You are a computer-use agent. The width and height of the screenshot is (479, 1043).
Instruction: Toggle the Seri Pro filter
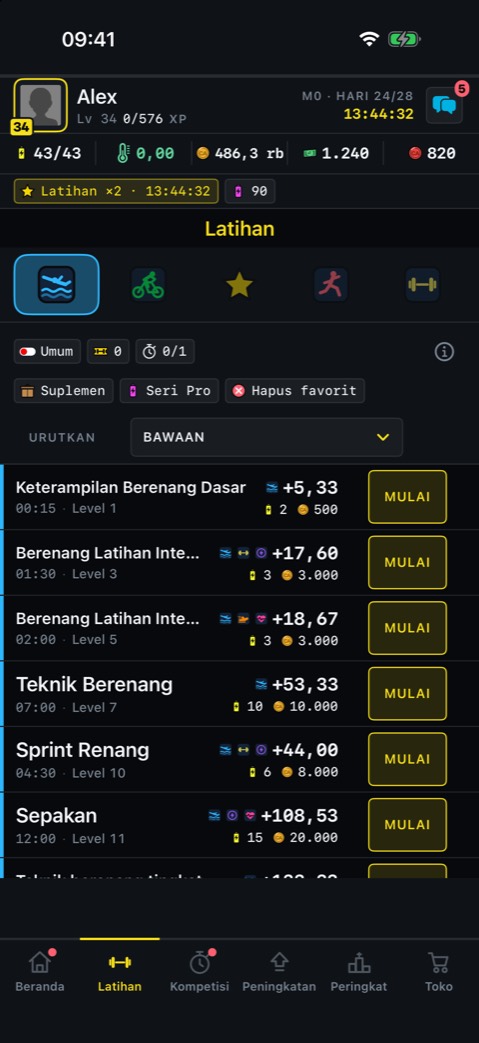tap(169, 390)
